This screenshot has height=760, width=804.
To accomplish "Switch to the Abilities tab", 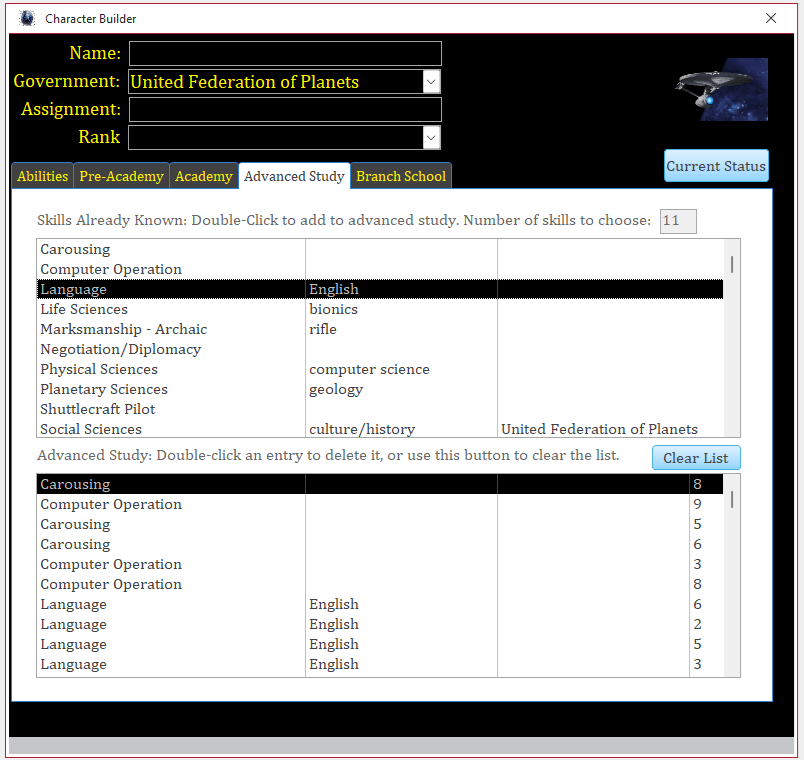I will point(42,176).
